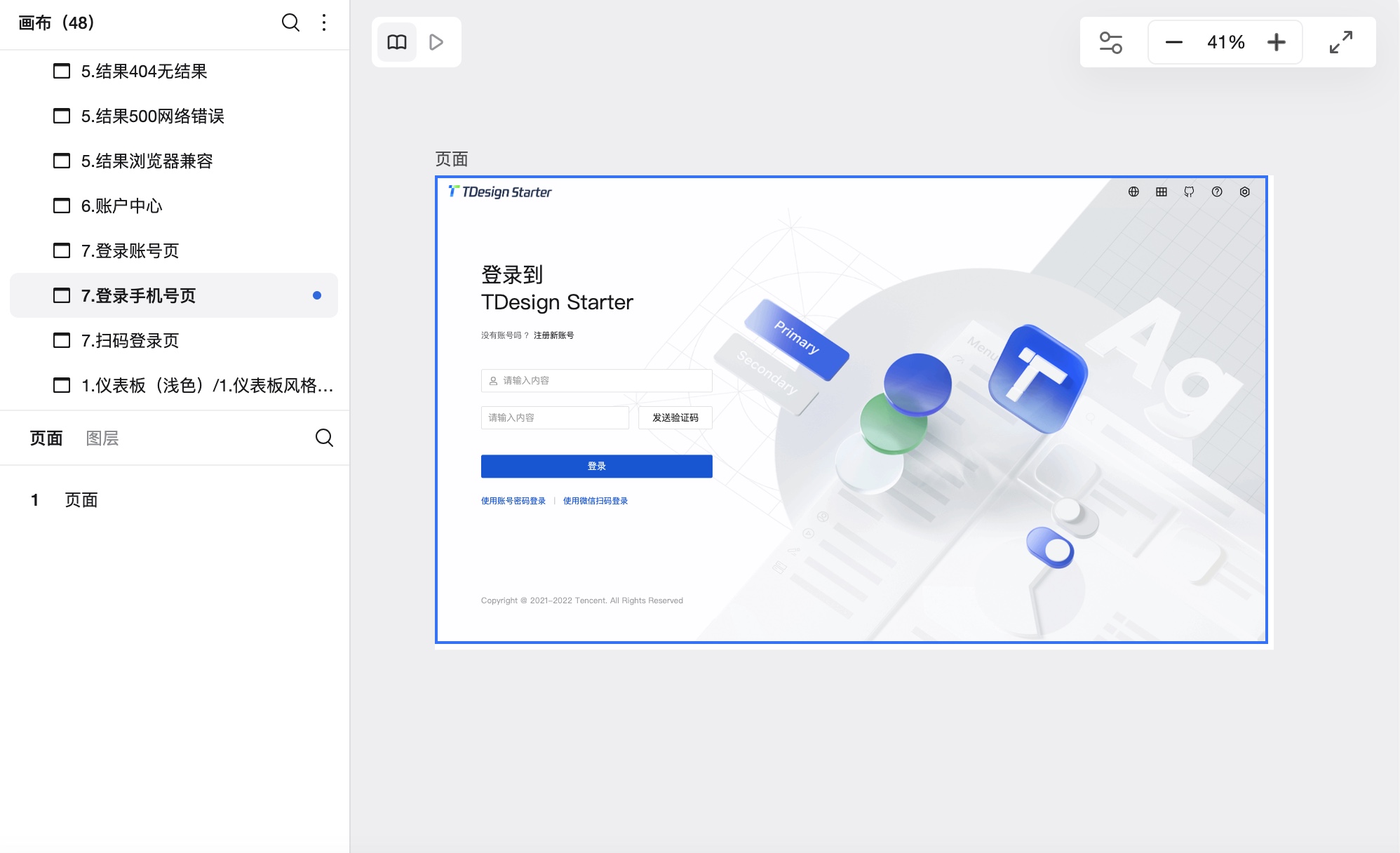
Task: Click the 发送验证码 button
Action: (x=675, y=417)
